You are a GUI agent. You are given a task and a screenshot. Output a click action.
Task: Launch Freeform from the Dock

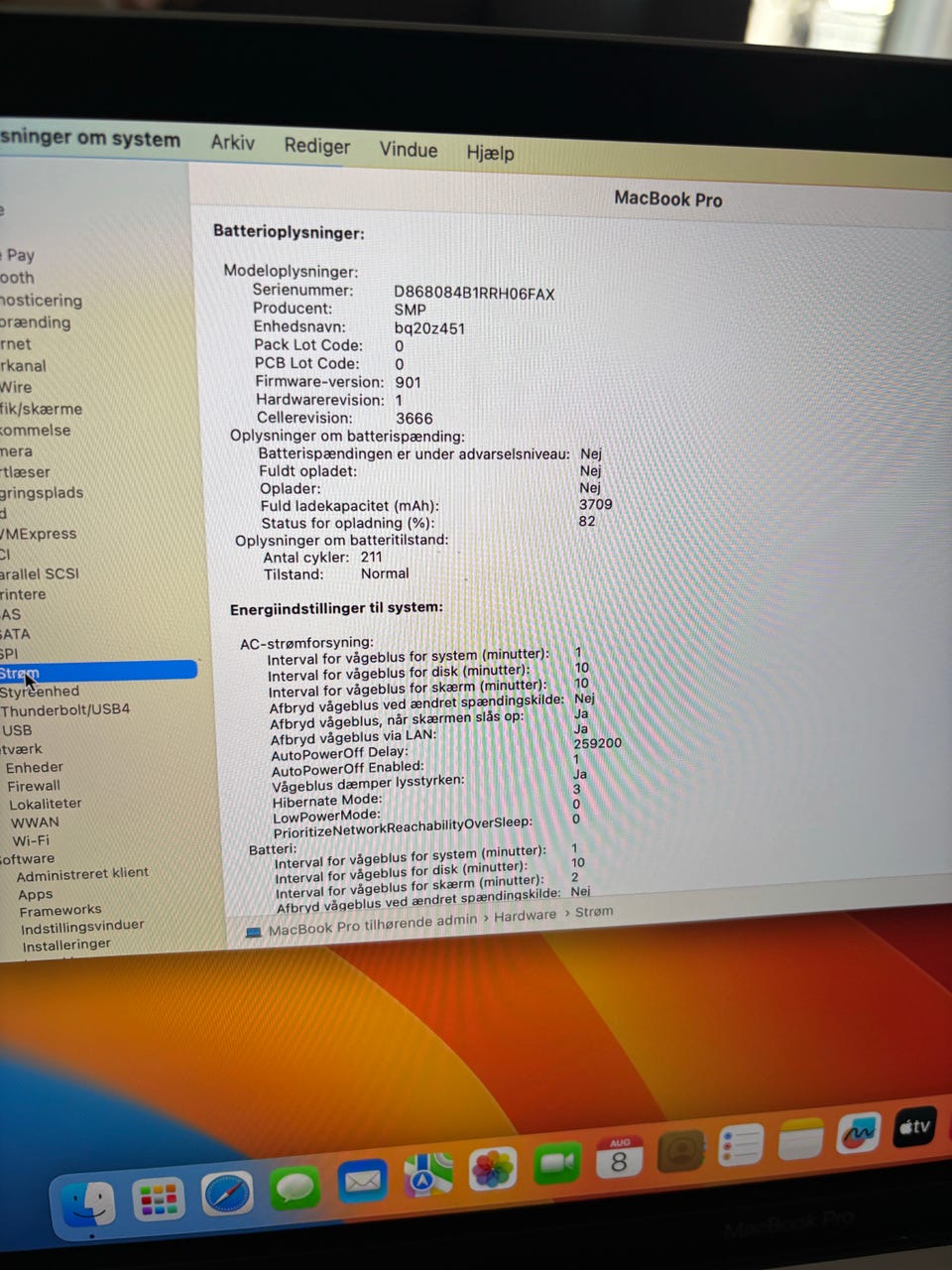pyautogui.click(x=858, y=1133)
